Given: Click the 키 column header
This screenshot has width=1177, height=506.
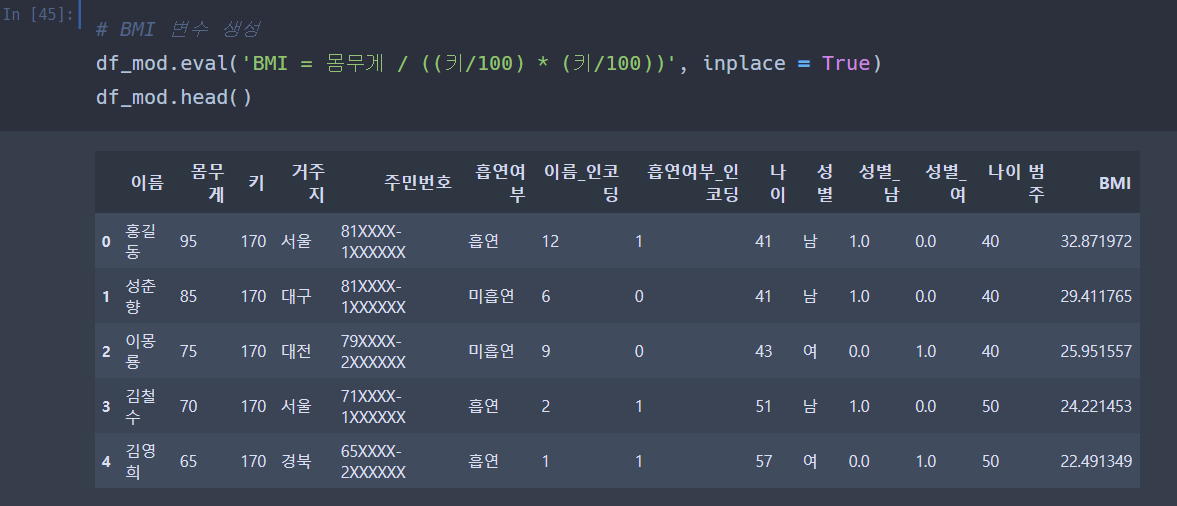Looking at the screenshot, I should click(256, 182).
